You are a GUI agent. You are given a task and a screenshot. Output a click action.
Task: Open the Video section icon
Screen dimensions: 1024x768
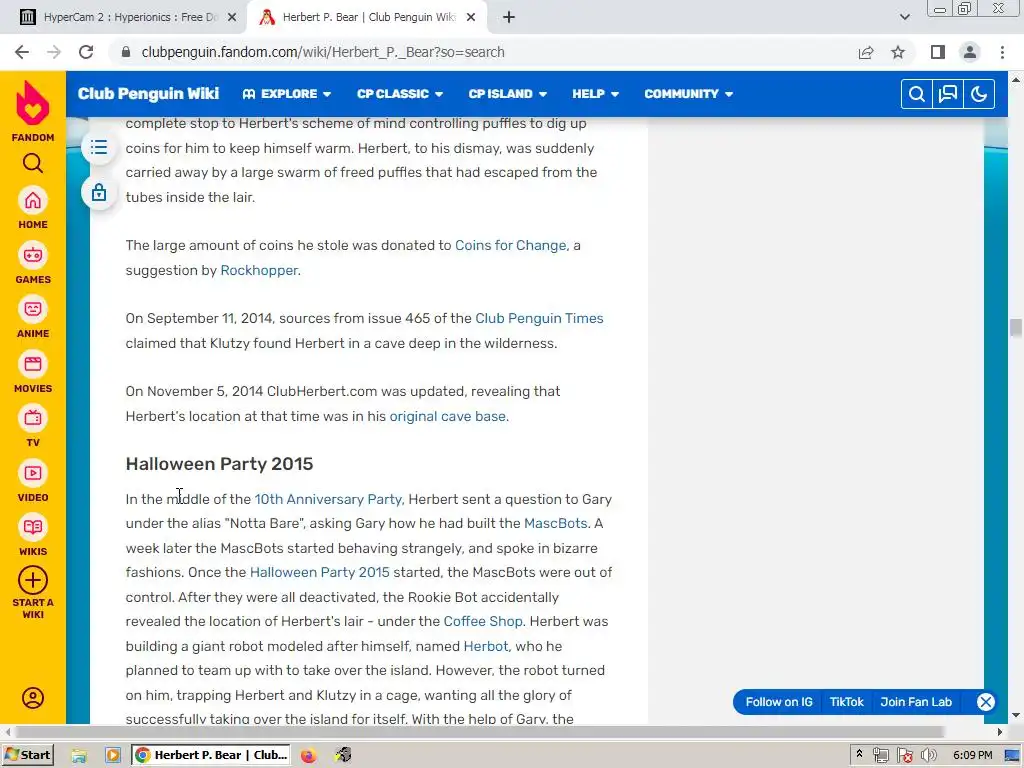point(33,473)
